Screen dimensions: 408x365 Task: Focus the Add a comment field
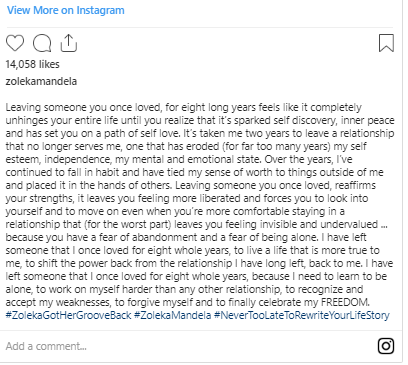(187, 346)
